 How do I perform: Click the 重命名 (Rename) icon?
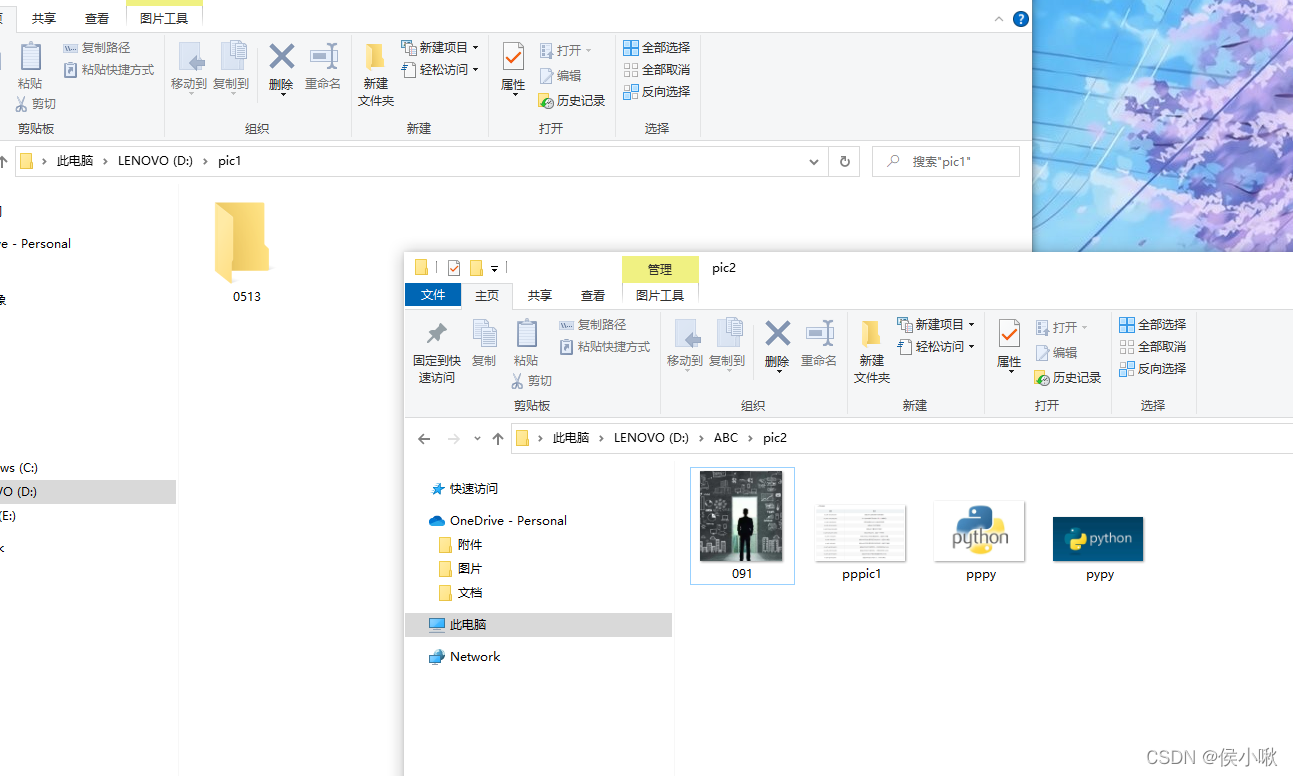(x=819, y=345)
